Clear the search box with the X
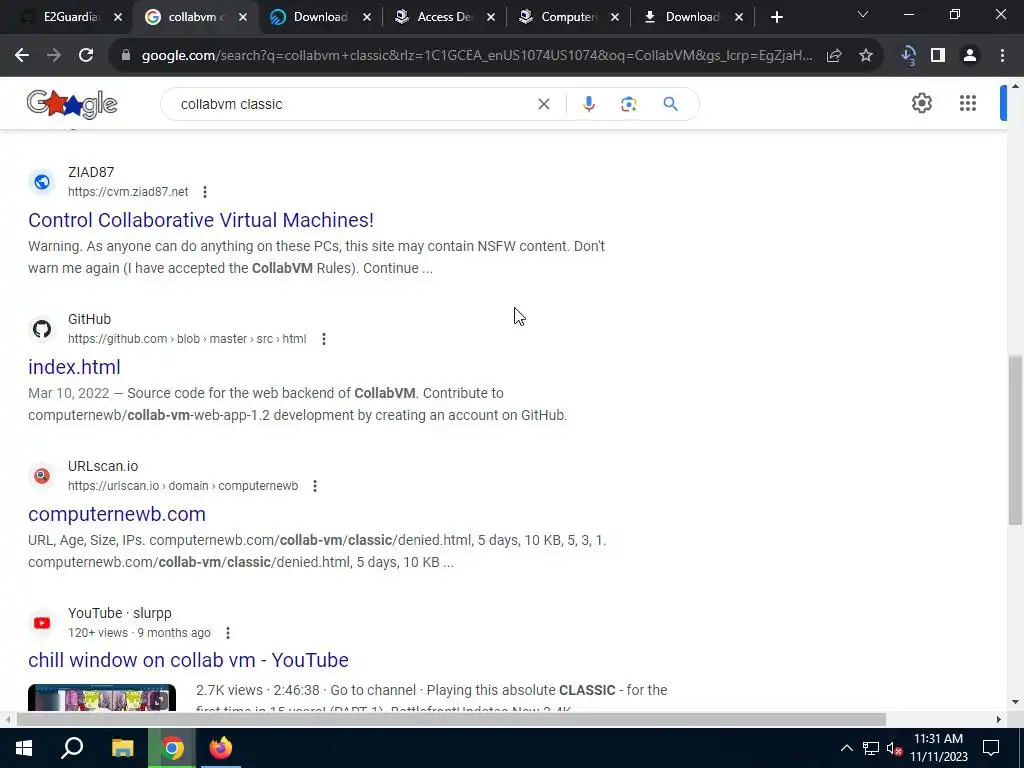 click(x=543, y=104)
